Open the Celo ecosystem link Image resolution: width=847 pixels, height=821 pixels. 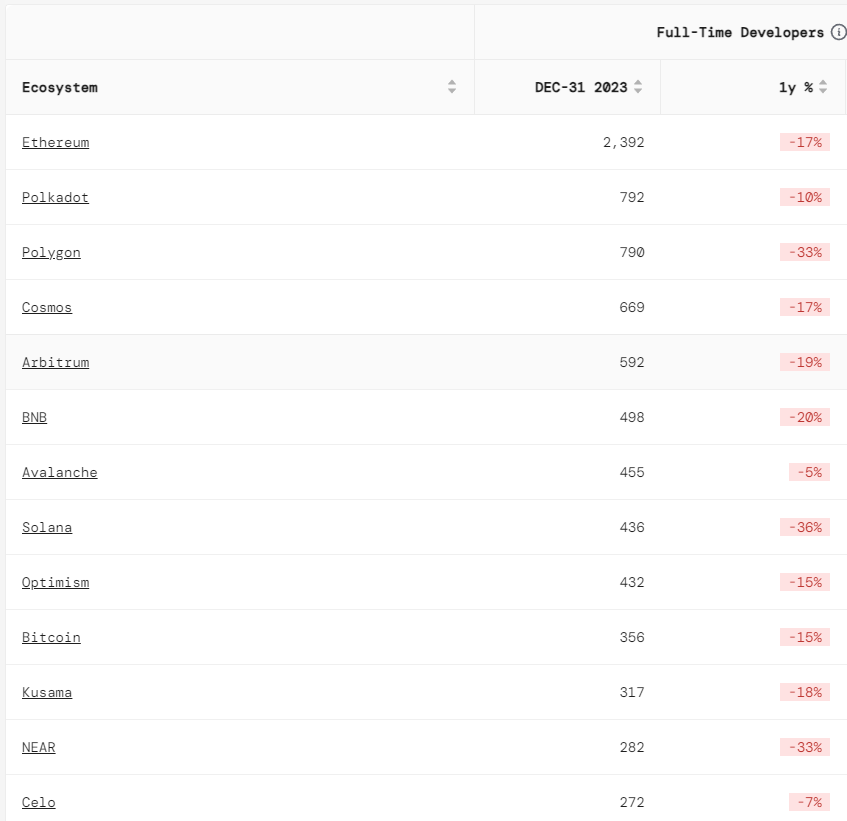[x=39, y=802]
